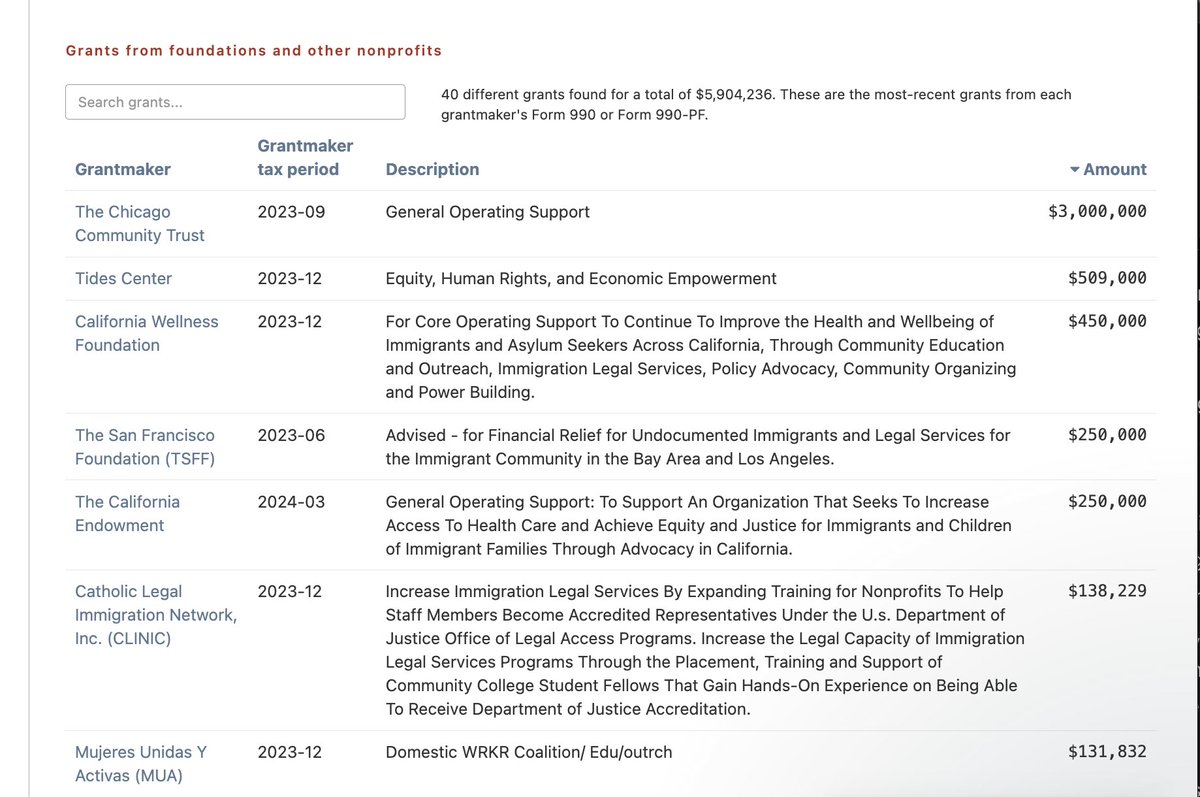Open the Tides Center grantmaker link
Screen dimensions: 1200x797
[x=123, y=278]
